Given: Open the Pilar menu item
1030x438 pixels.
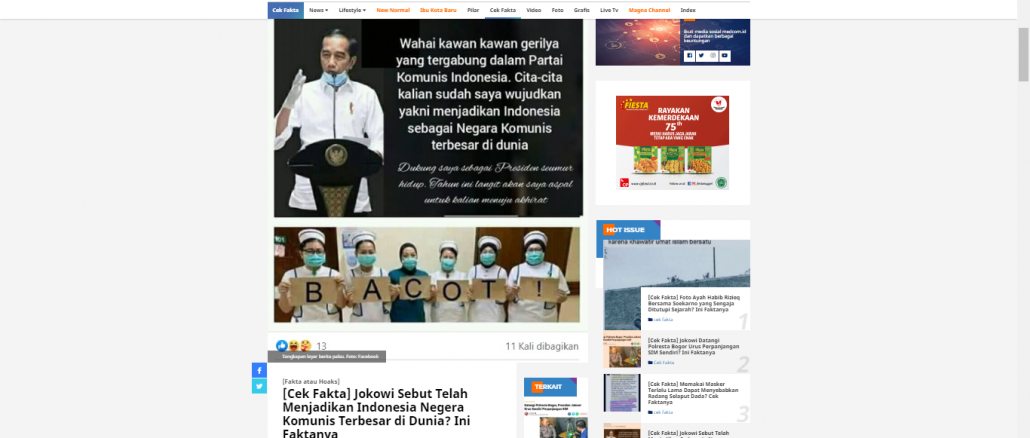Looking at the screenshot, I should tap(473, 10).
